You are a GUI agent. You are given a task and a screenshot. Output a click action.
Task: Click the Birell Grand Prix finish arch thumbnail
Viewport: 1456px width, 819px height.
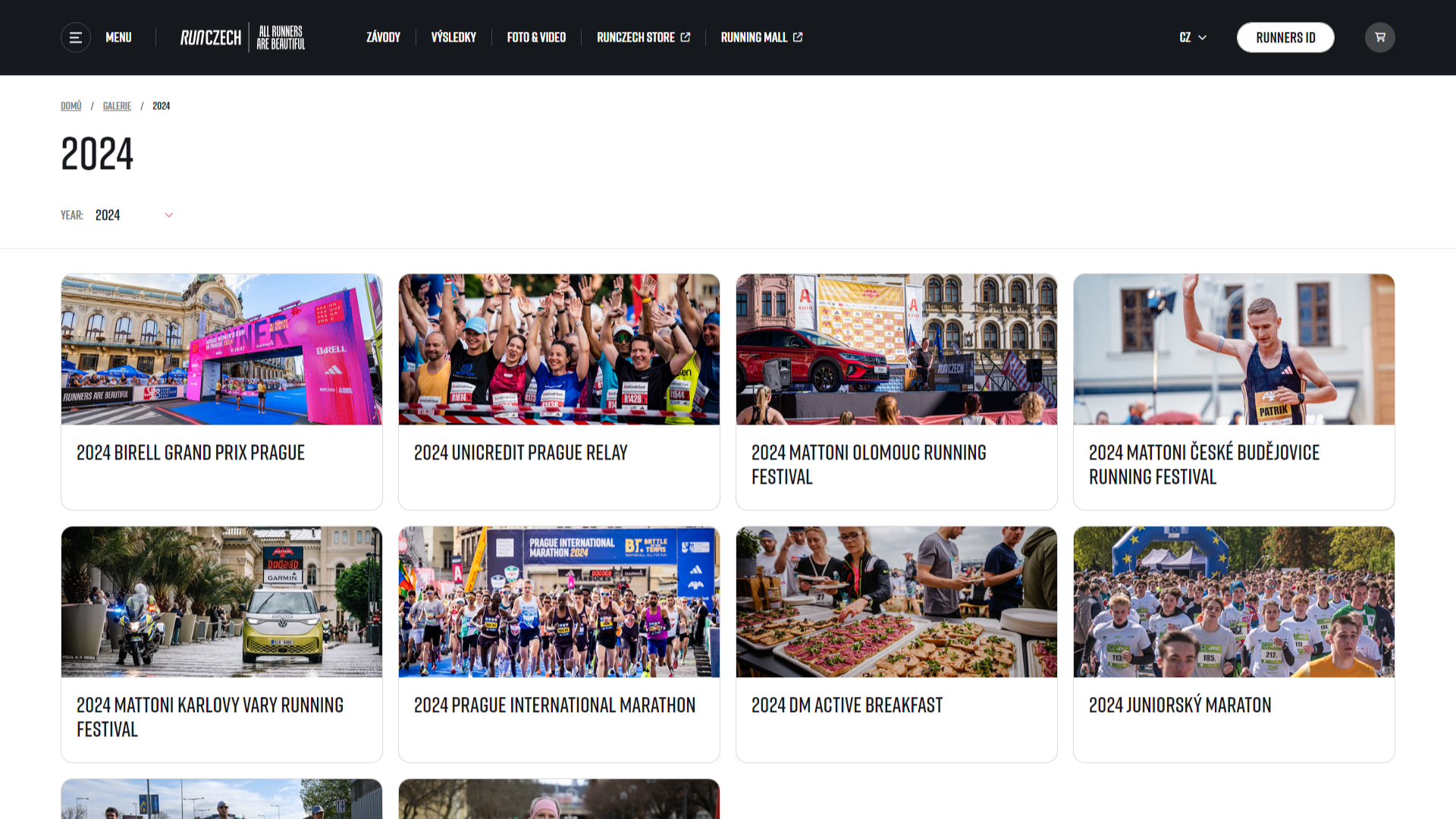point(221,349)
